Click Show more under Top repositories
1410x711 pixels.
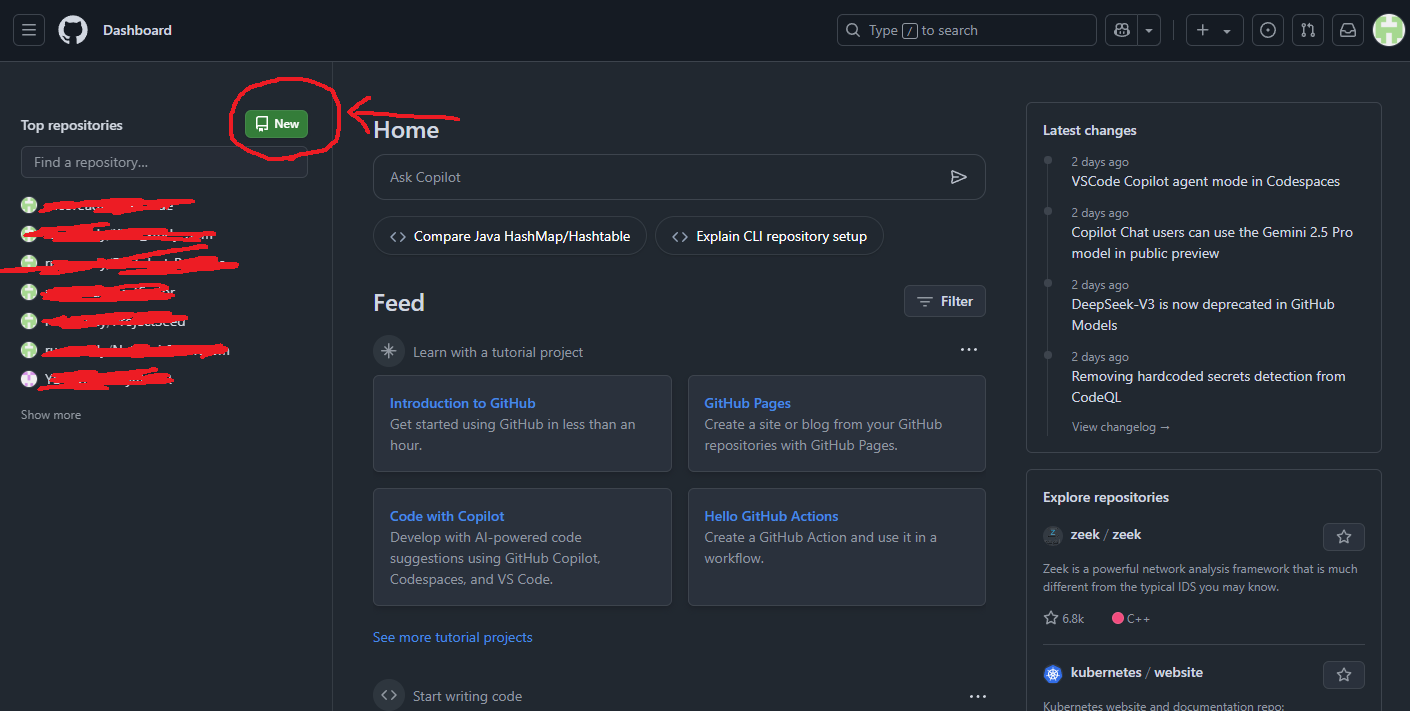[51, 415]
